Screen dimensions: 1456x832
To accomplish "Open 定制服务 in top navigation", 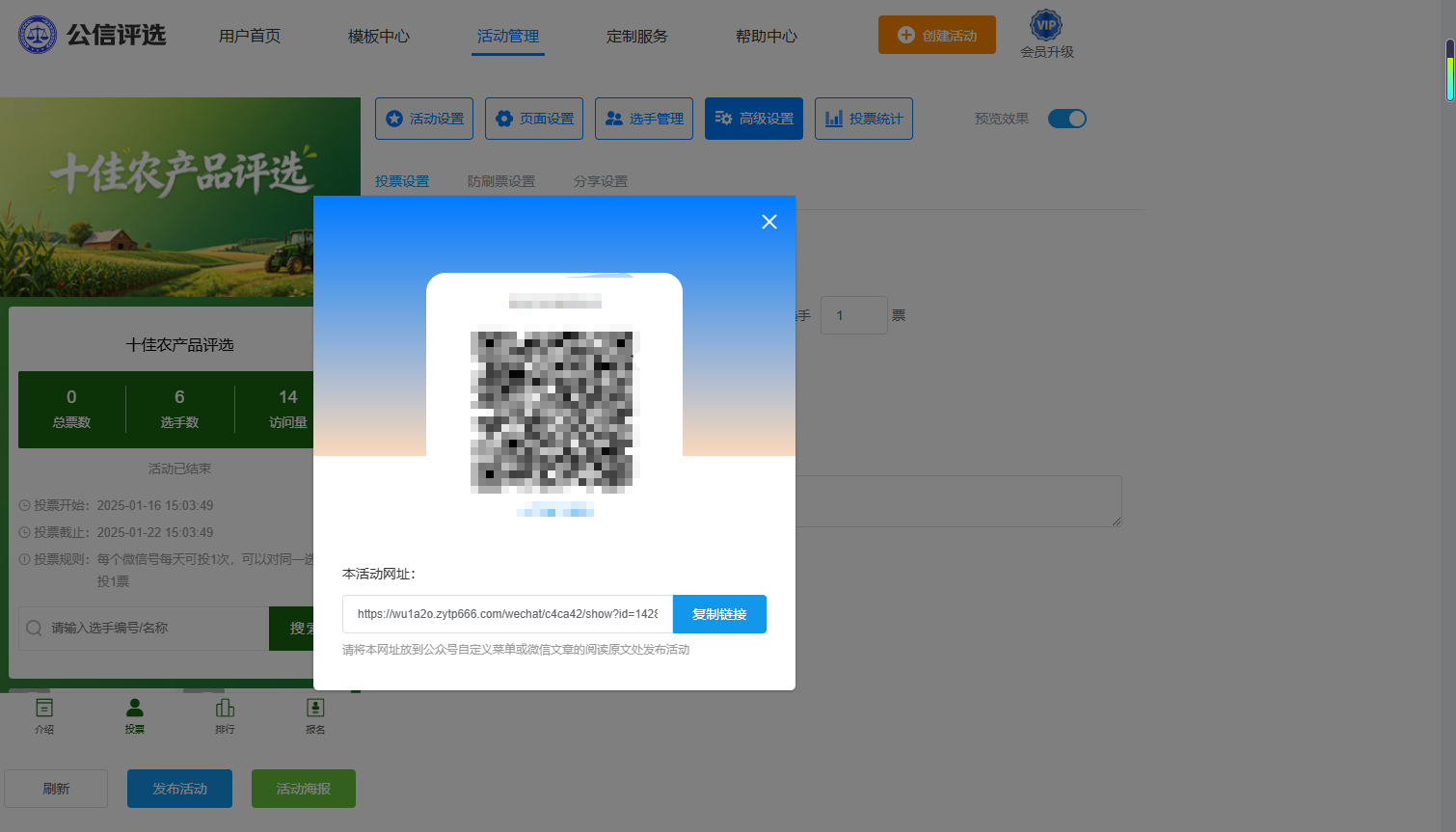I will coord(637,36).
